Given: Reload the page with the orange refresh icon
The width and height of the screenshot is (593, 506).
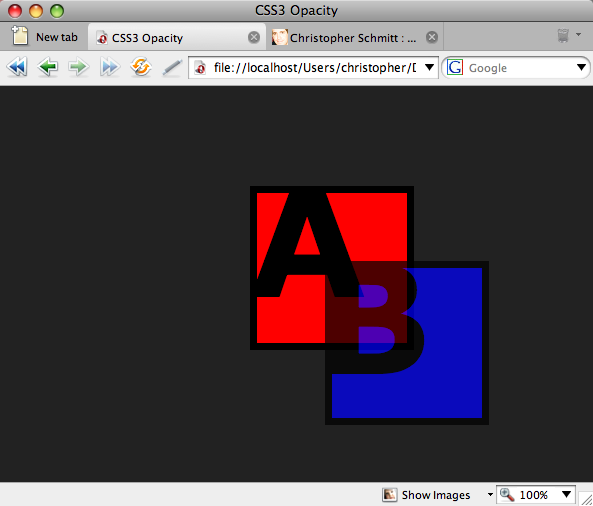Looking at the screenshot, I should click(x=141, y=67).
